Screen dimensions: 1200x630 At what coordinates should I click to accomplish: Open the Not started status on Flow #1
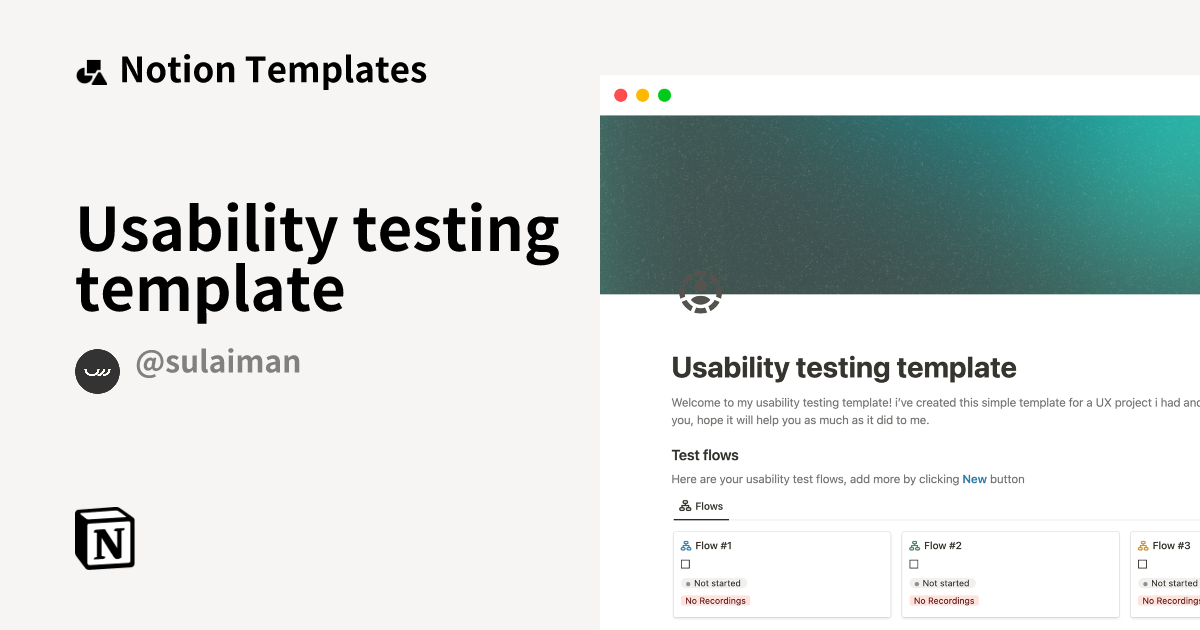[x=714, y=583]
